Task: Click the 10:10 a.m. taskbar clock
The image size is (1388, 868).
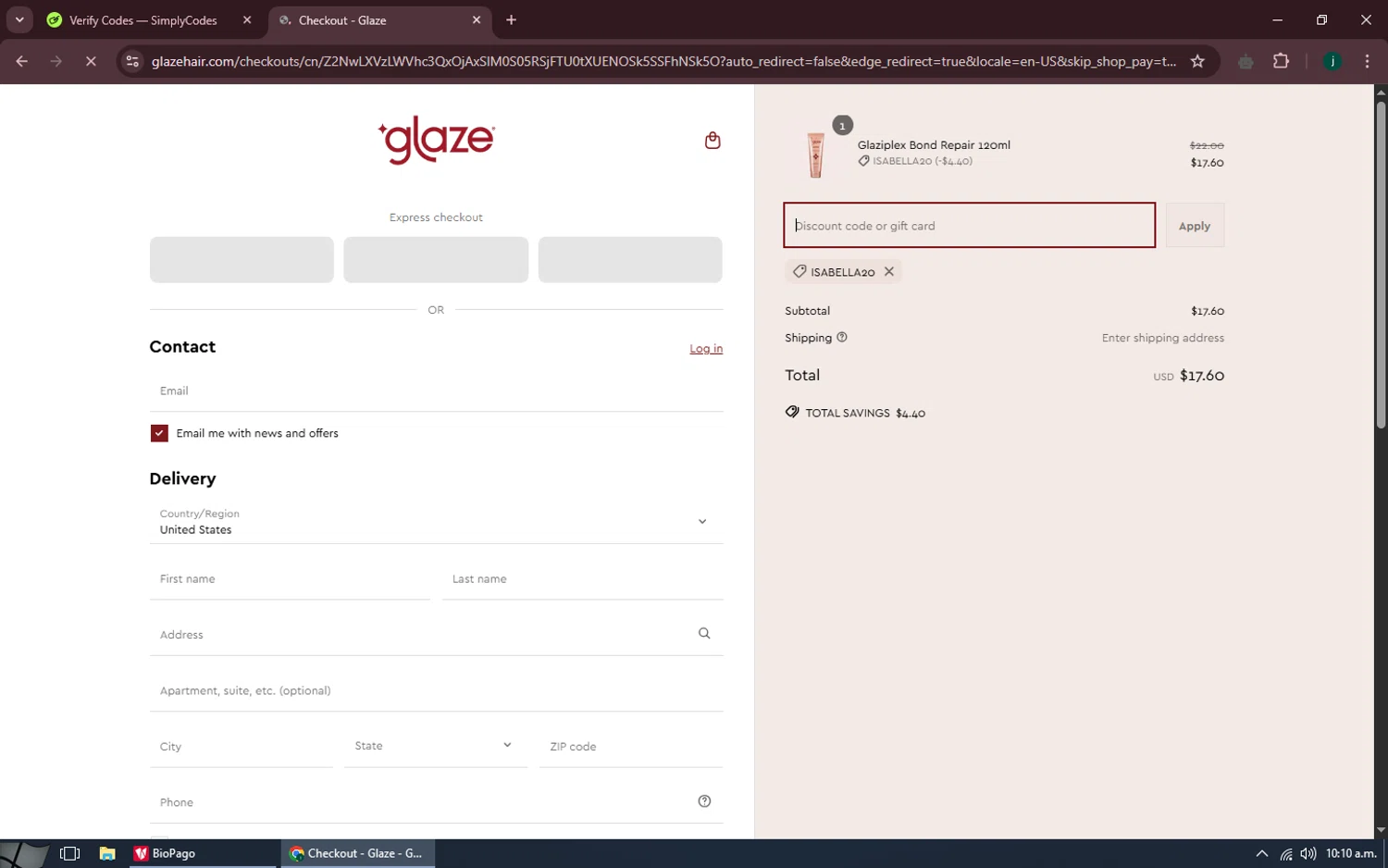Action: [1351, 853]
